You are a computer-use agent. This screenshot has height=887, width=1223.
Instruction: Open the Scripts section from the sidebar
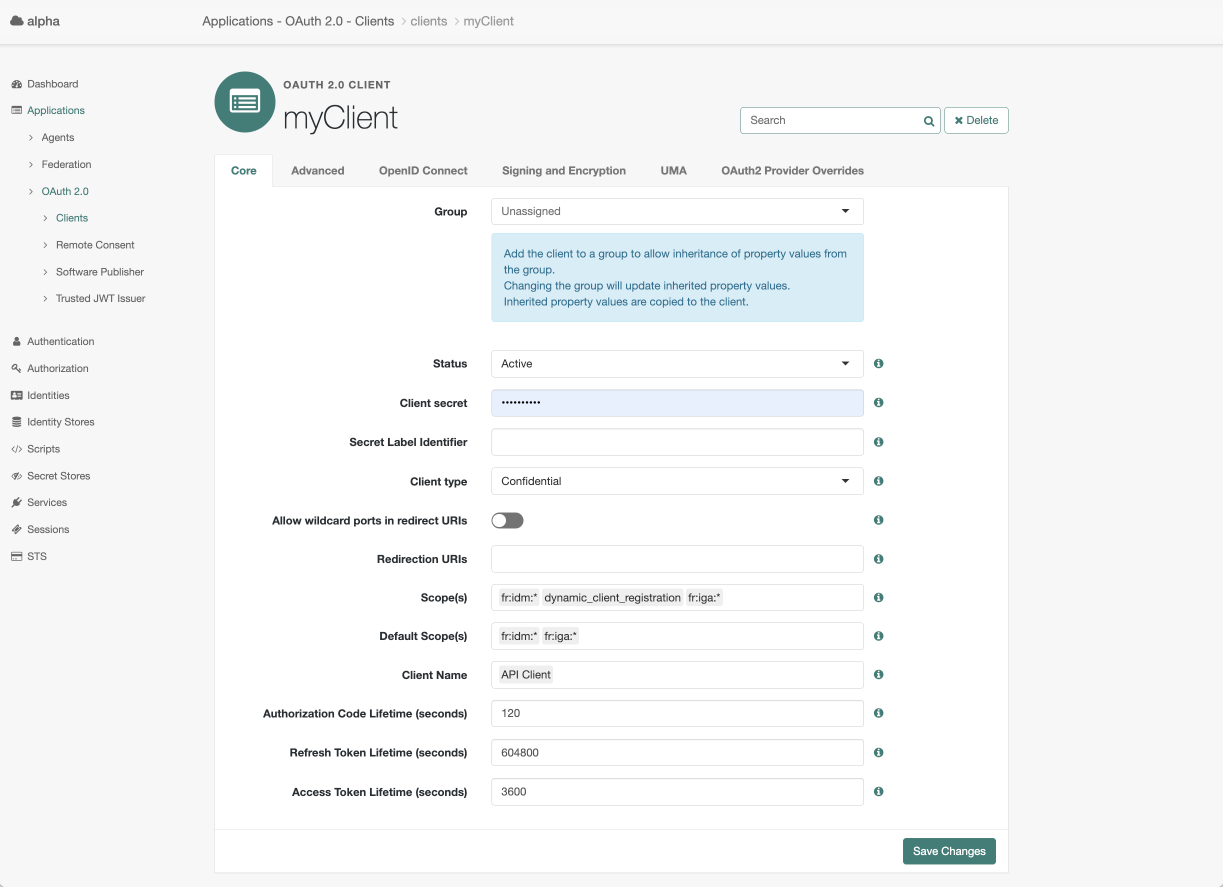[x=17, y=448]
